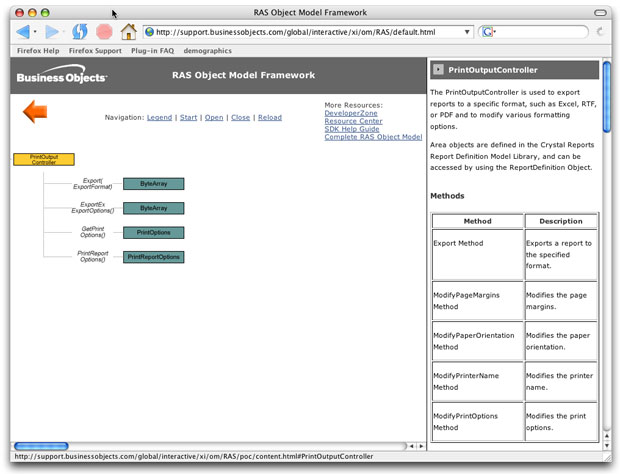Open the Firefox Help bookmark
This screenshot has height=474, width=620.
click(38, 51)
